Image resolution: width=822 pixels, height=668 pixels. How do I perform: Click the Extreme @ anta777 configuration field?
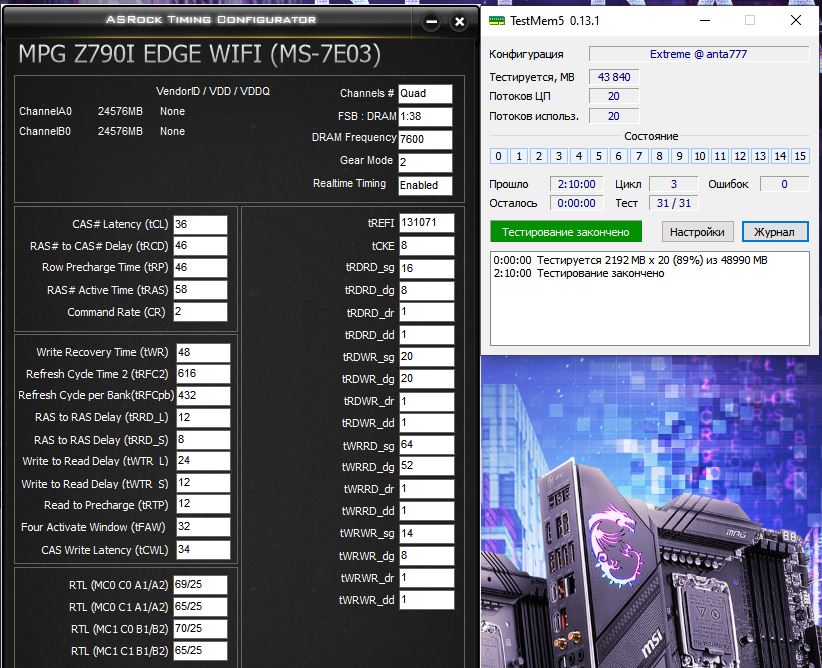tap(699, 54)
